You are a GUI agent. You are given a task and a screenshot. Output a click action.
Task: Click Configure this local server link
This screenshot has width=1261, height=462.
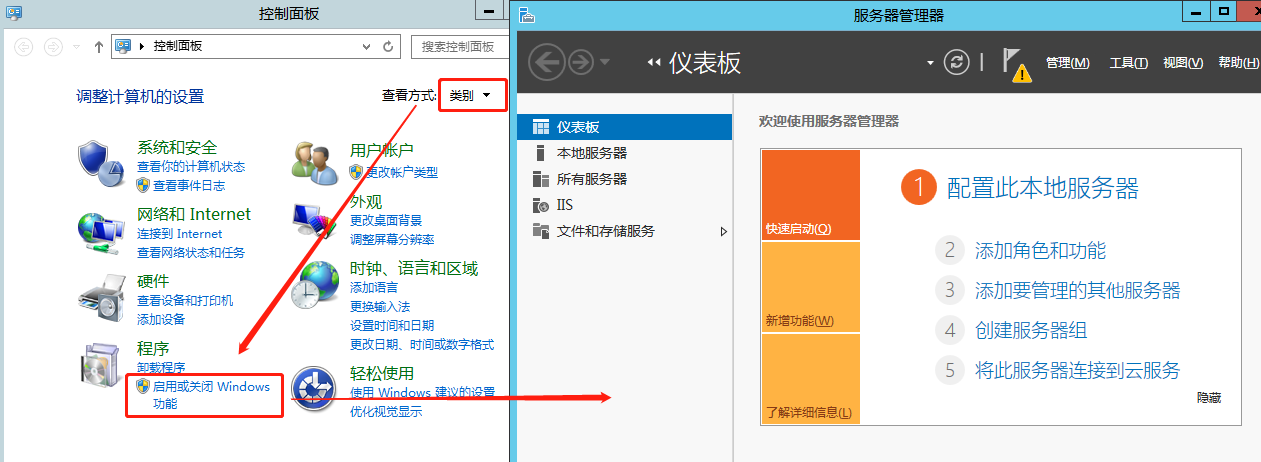coord(1043,188)
